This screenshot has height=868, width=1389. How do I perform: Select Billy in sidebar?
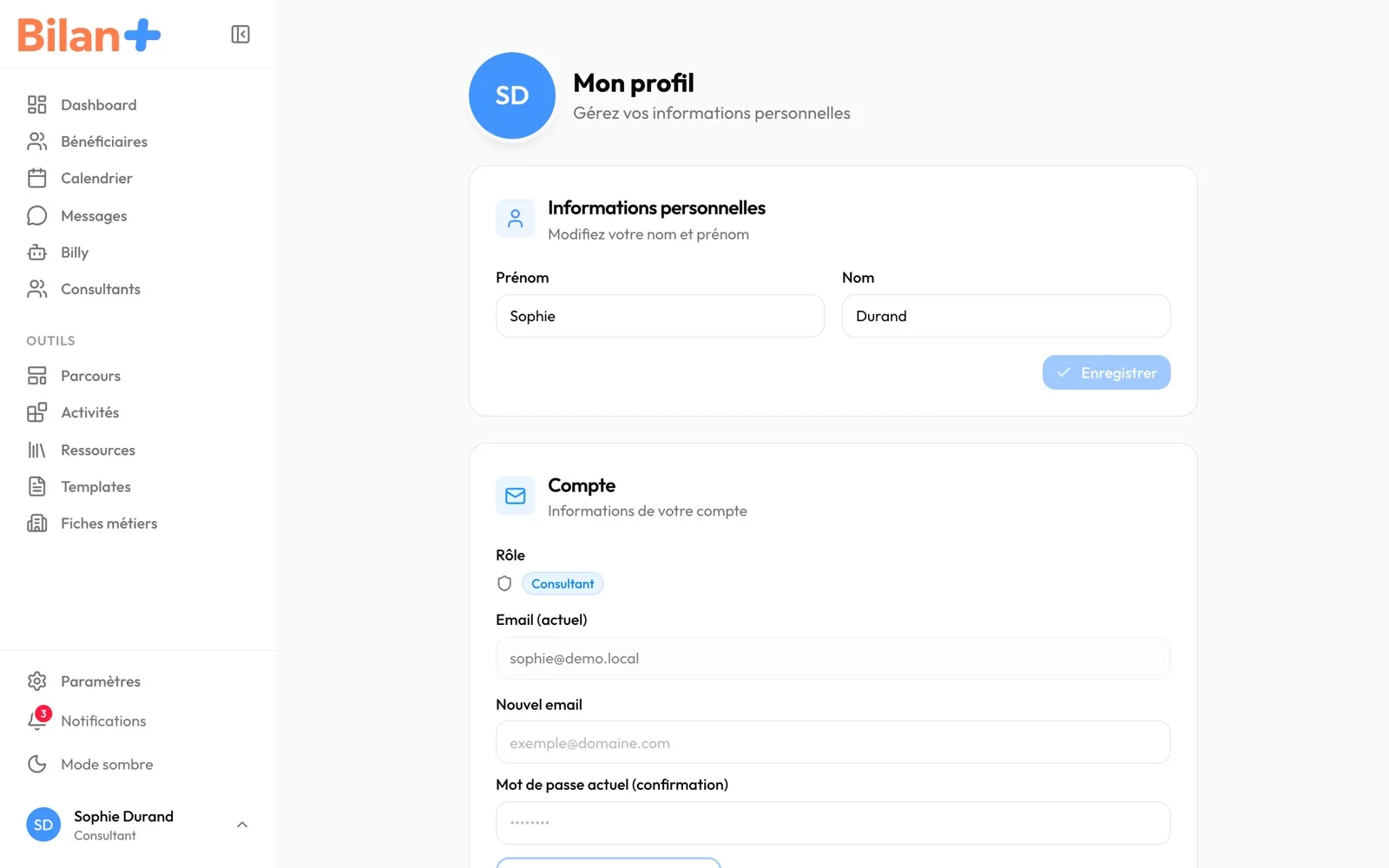click(x=139, y=253)
